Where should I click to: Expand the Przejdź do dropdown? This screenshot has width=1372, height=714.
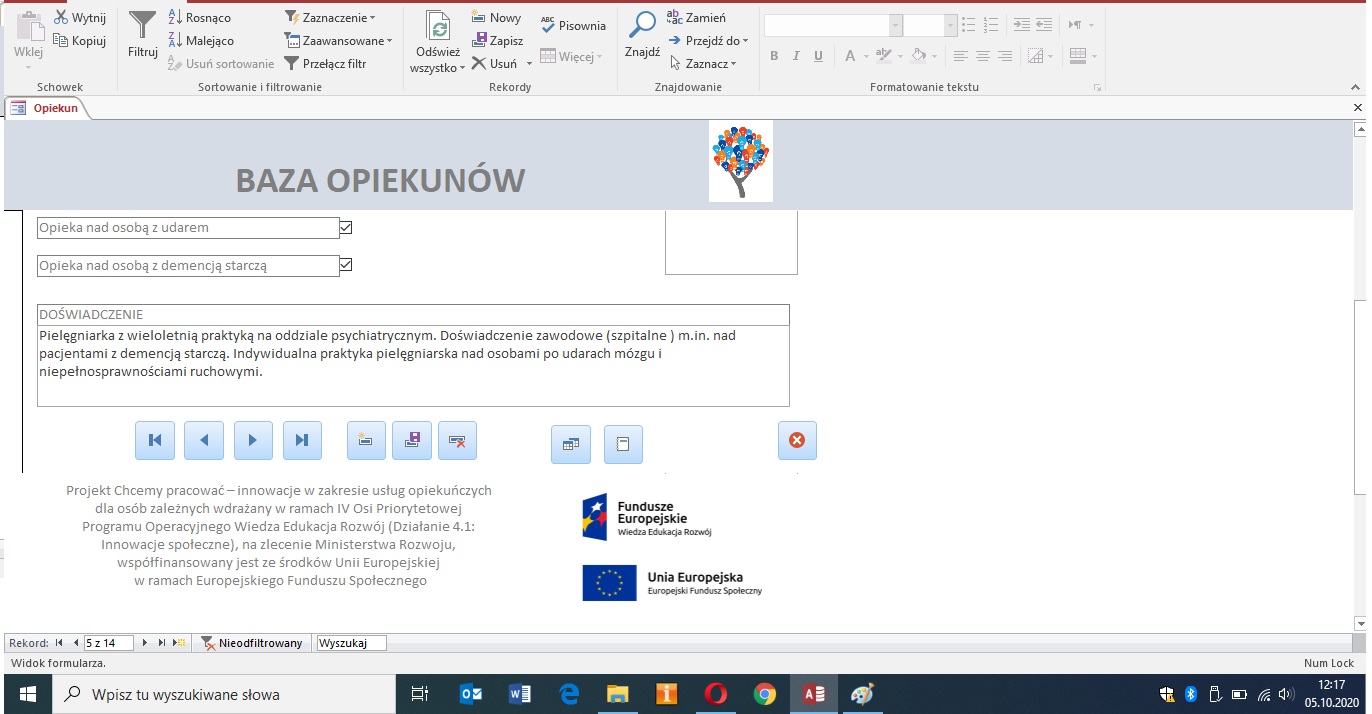708,41
